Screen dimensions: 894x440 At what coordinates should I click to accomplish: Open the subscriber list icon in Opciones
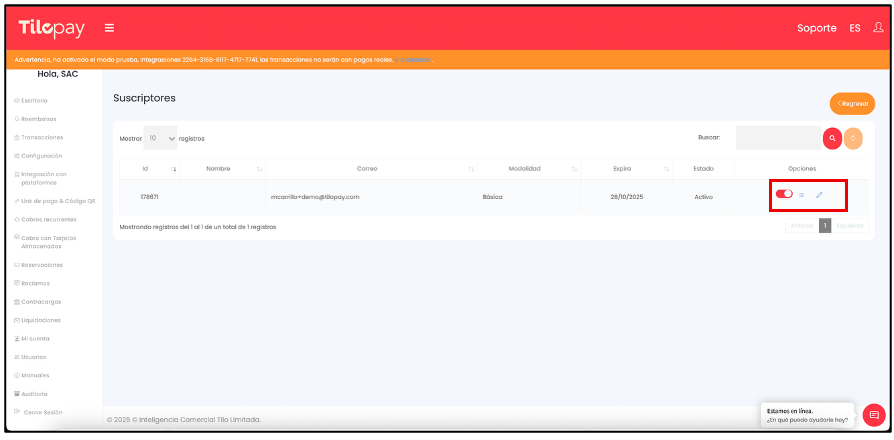pos(802,195)
